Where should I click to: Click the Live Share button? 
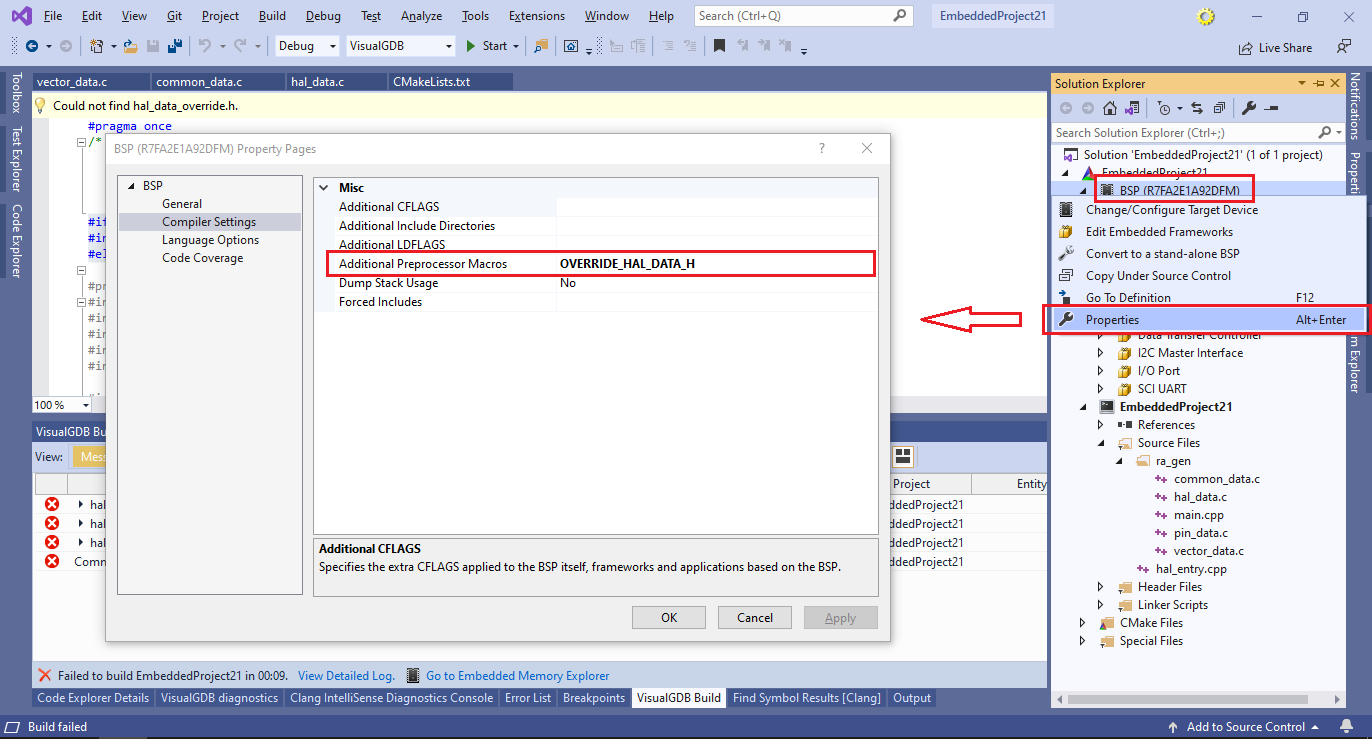pyautogui.click(x=1275, y=47)
